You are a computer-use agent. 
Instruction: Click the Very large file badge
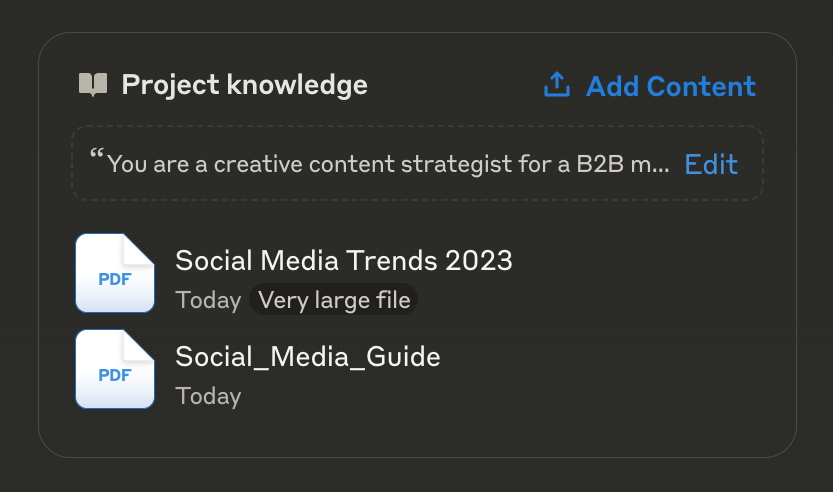tap(334, 300)
